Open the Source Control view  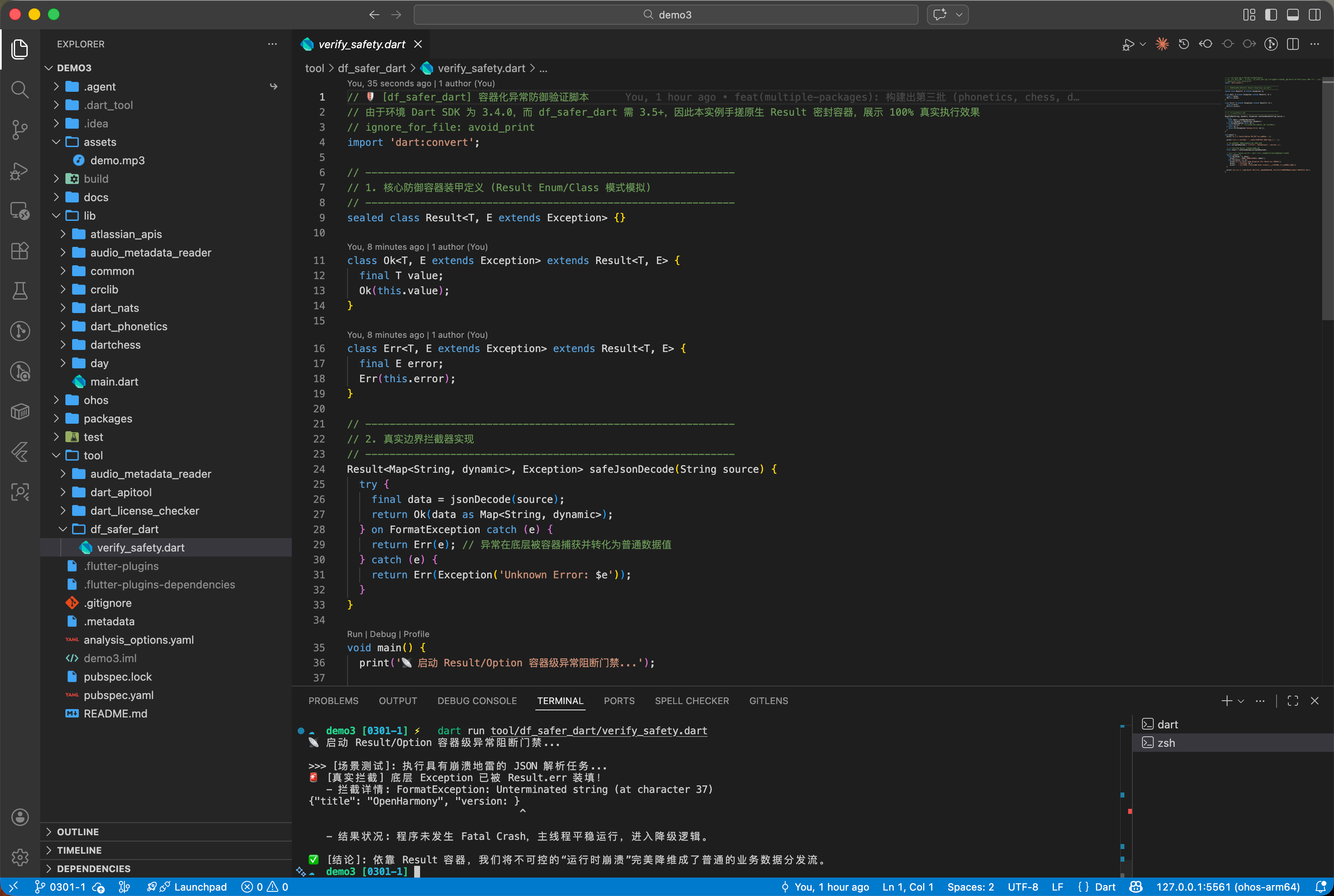(19, 129)
